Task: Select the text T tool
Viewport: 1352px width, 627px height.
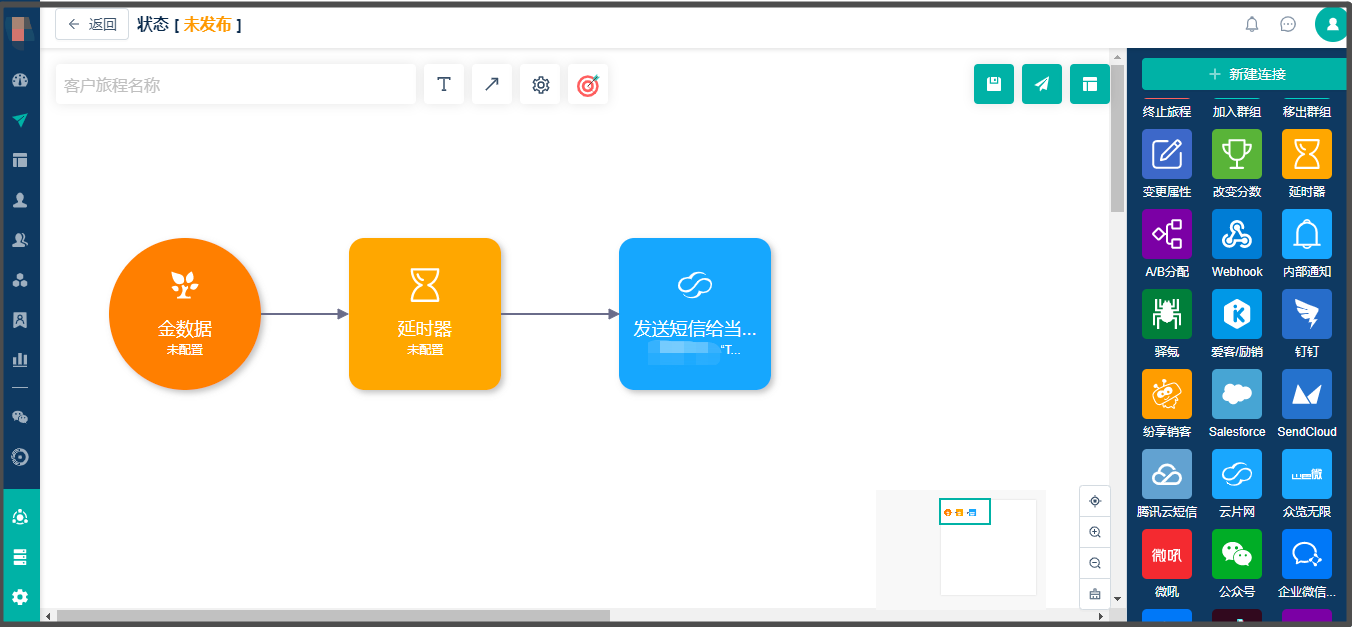Action: [444, 85]
